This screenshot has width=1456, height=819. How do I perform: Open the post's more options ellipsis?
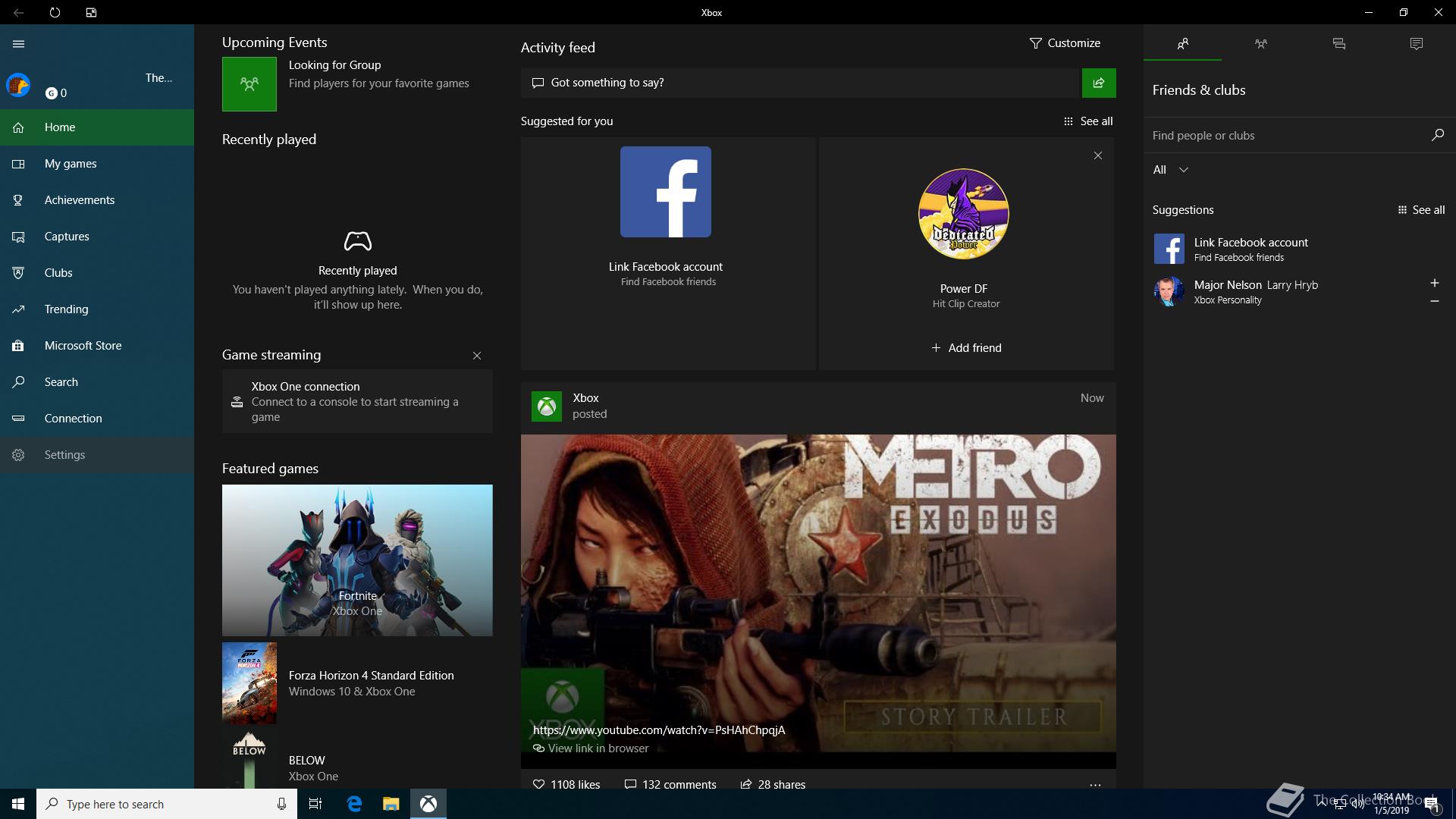point(1095,785)
